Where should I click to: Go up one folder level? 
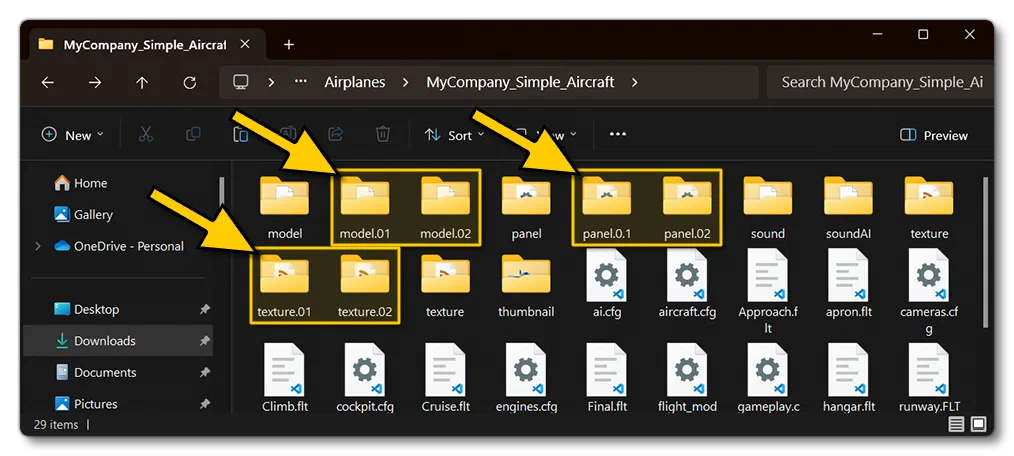tap(142, 83)
